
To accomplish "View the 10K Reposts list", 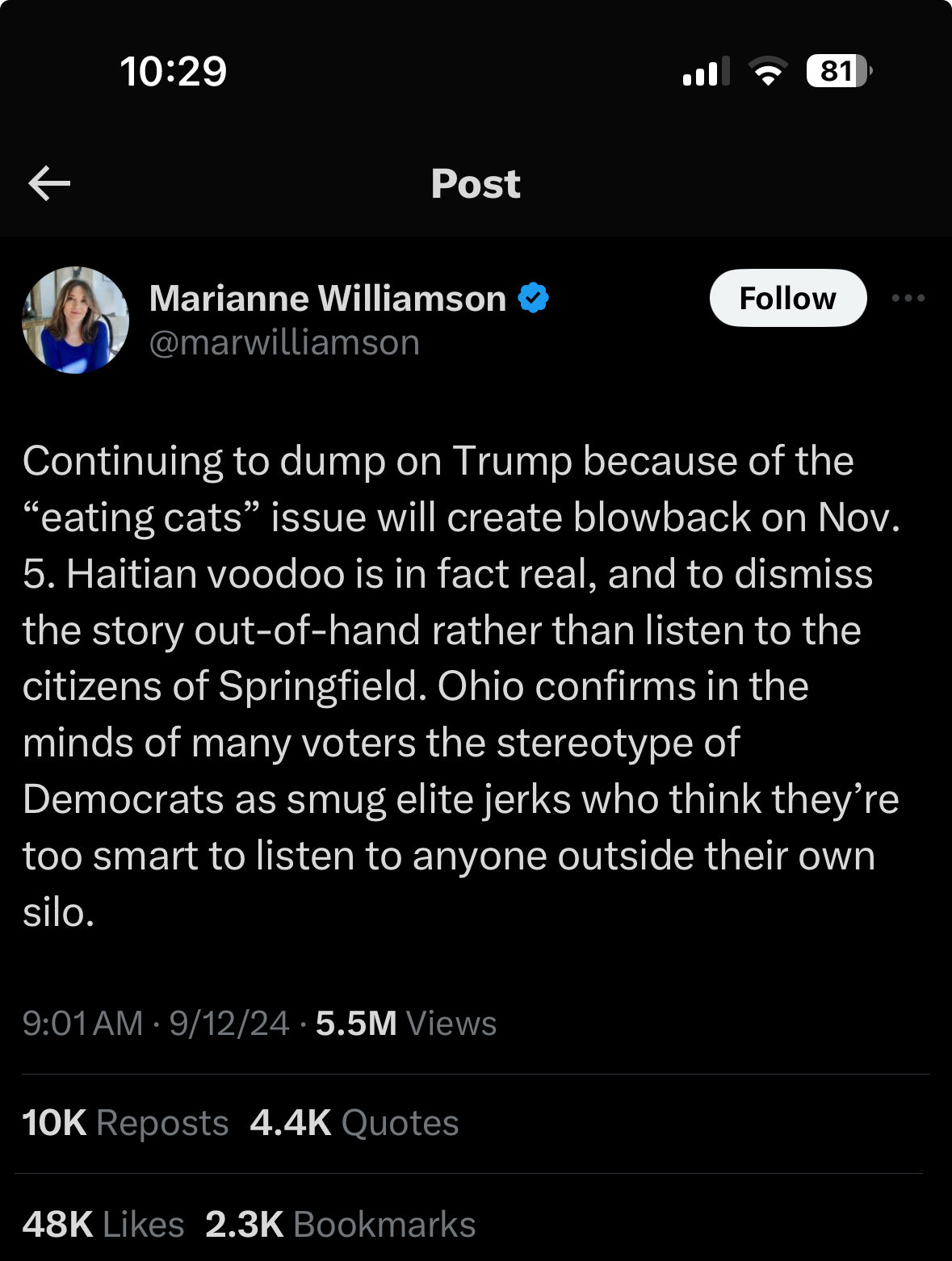I will tap(125, 1123).
